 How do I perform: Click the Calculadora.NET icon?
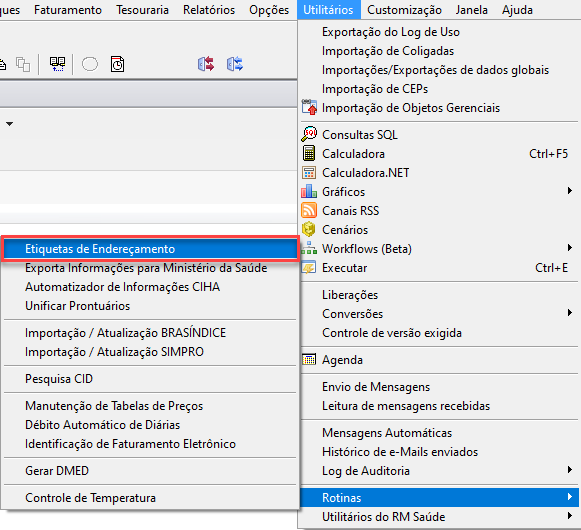pyautogui.click(x=309, y=173)
